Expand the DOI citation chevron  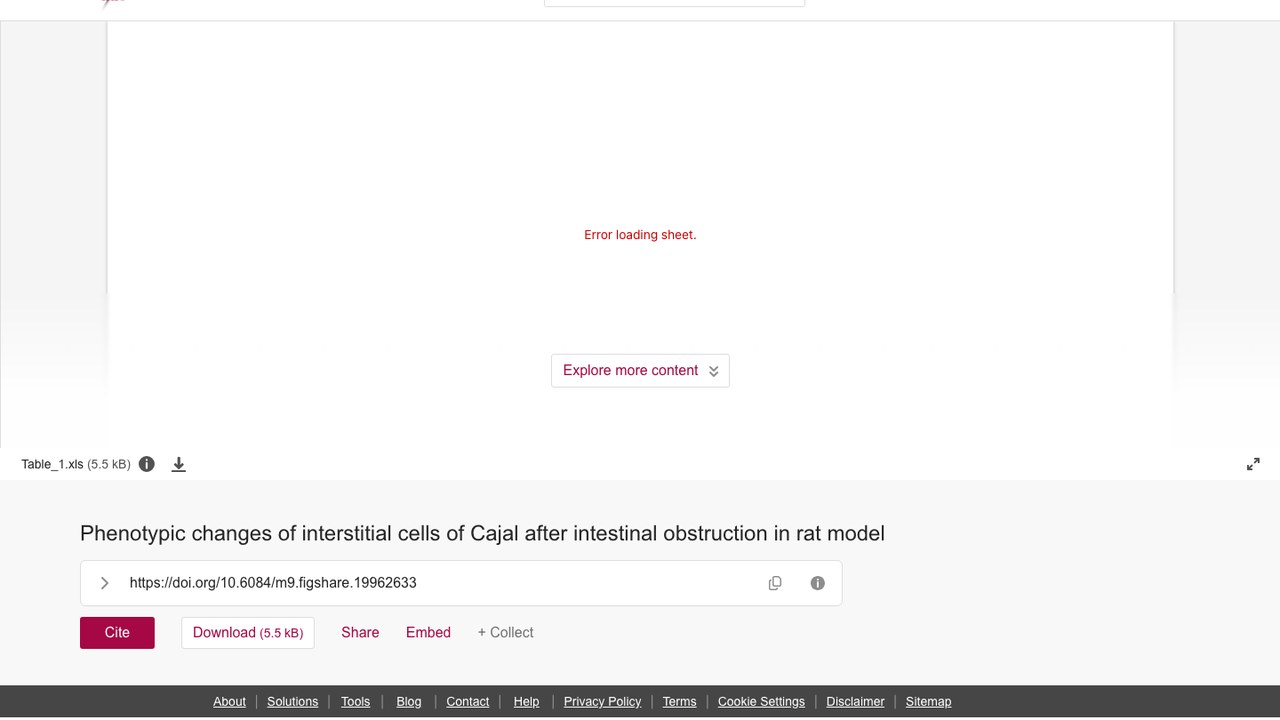105,583
